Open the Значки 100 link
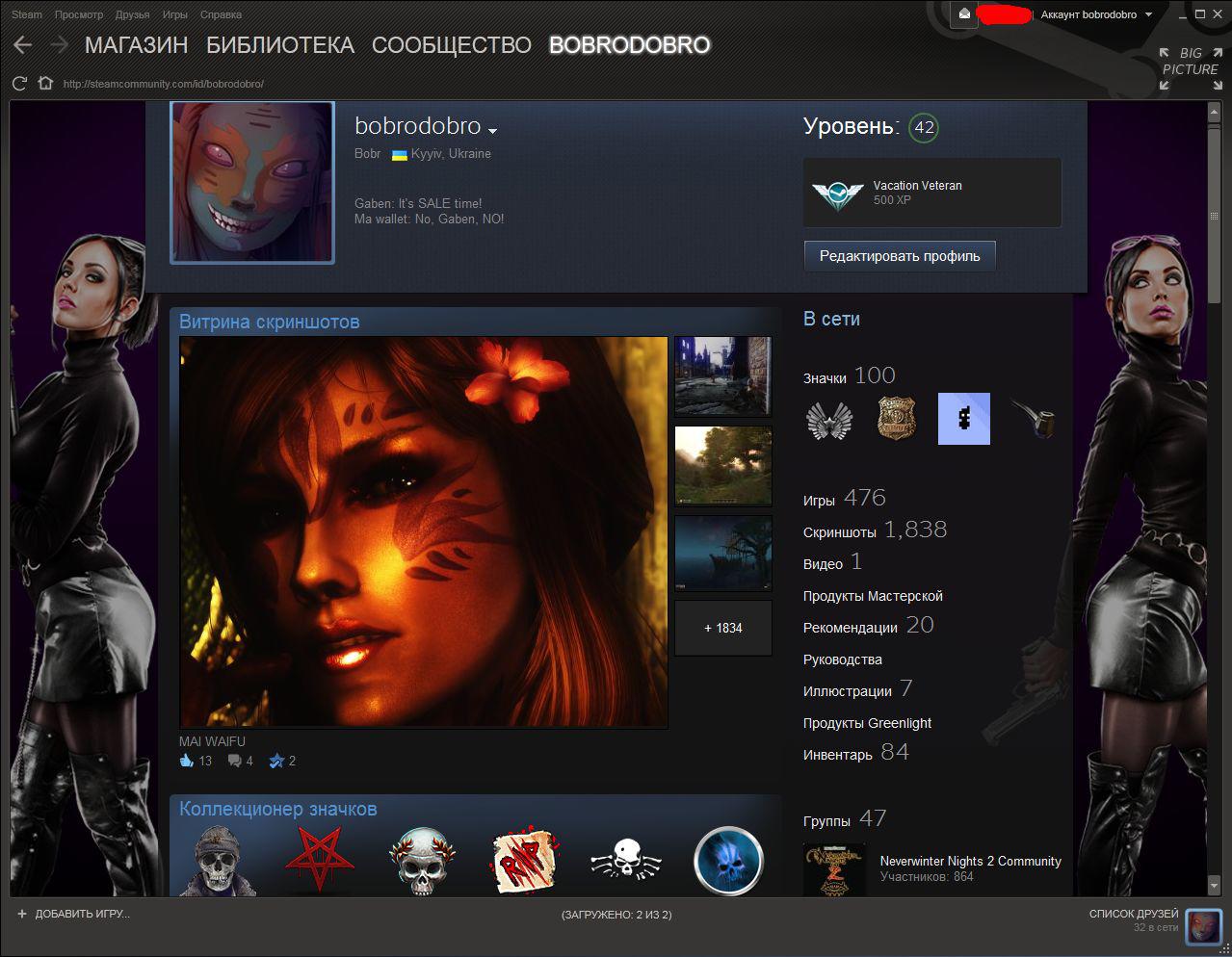This screenshot has width=1232, height=957. [x=850, y=375]
